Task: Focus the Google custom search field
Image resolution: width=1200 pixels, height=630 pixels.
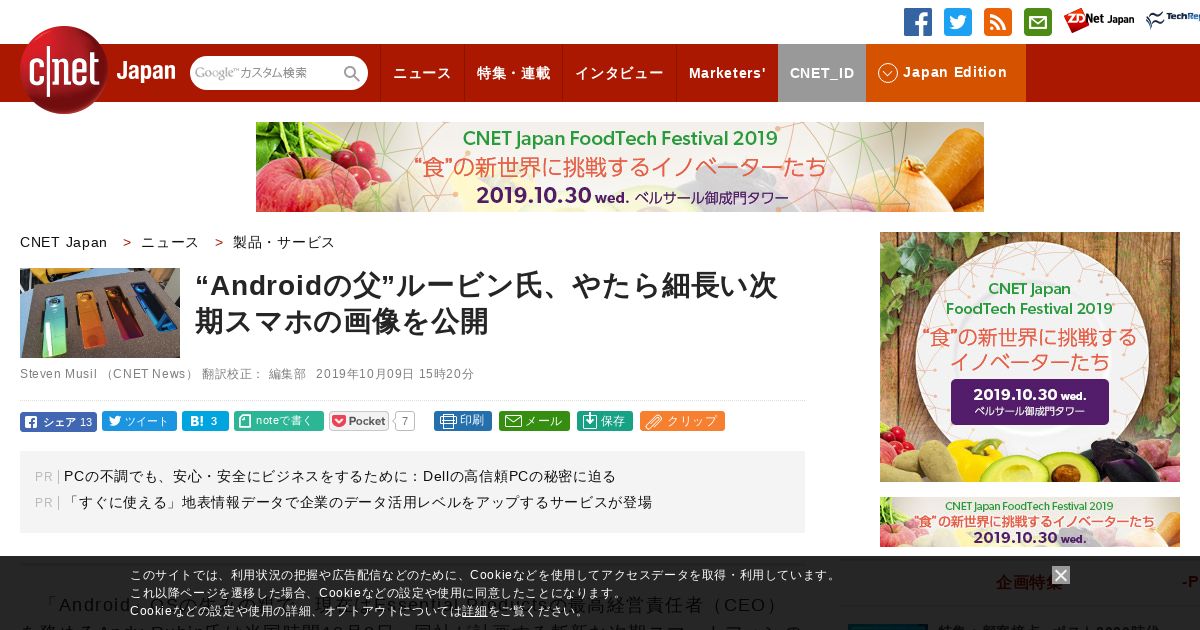Action: coord(266,73)
